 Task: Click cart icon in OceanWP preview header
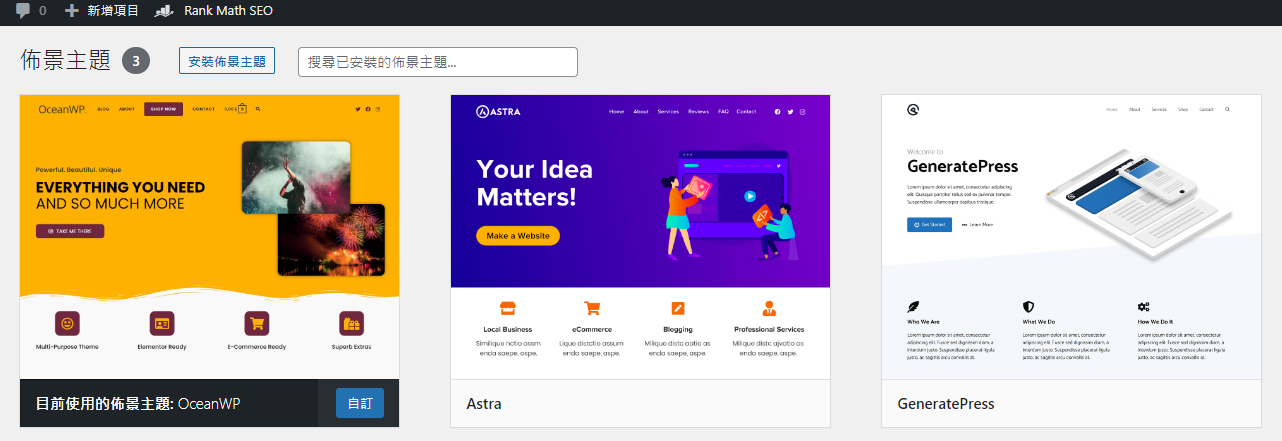241,108
